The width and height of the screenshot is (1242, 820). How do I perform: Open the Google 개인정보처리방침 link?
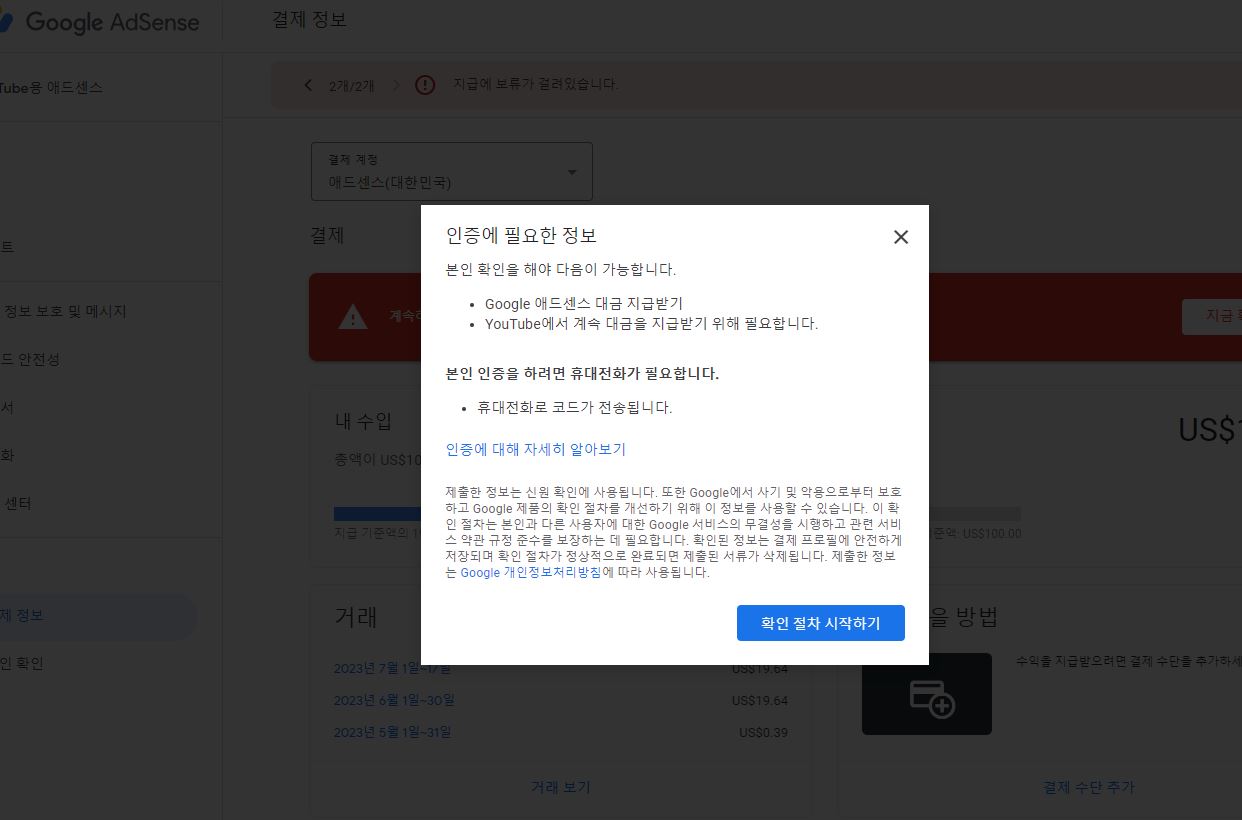pos(531,573)
